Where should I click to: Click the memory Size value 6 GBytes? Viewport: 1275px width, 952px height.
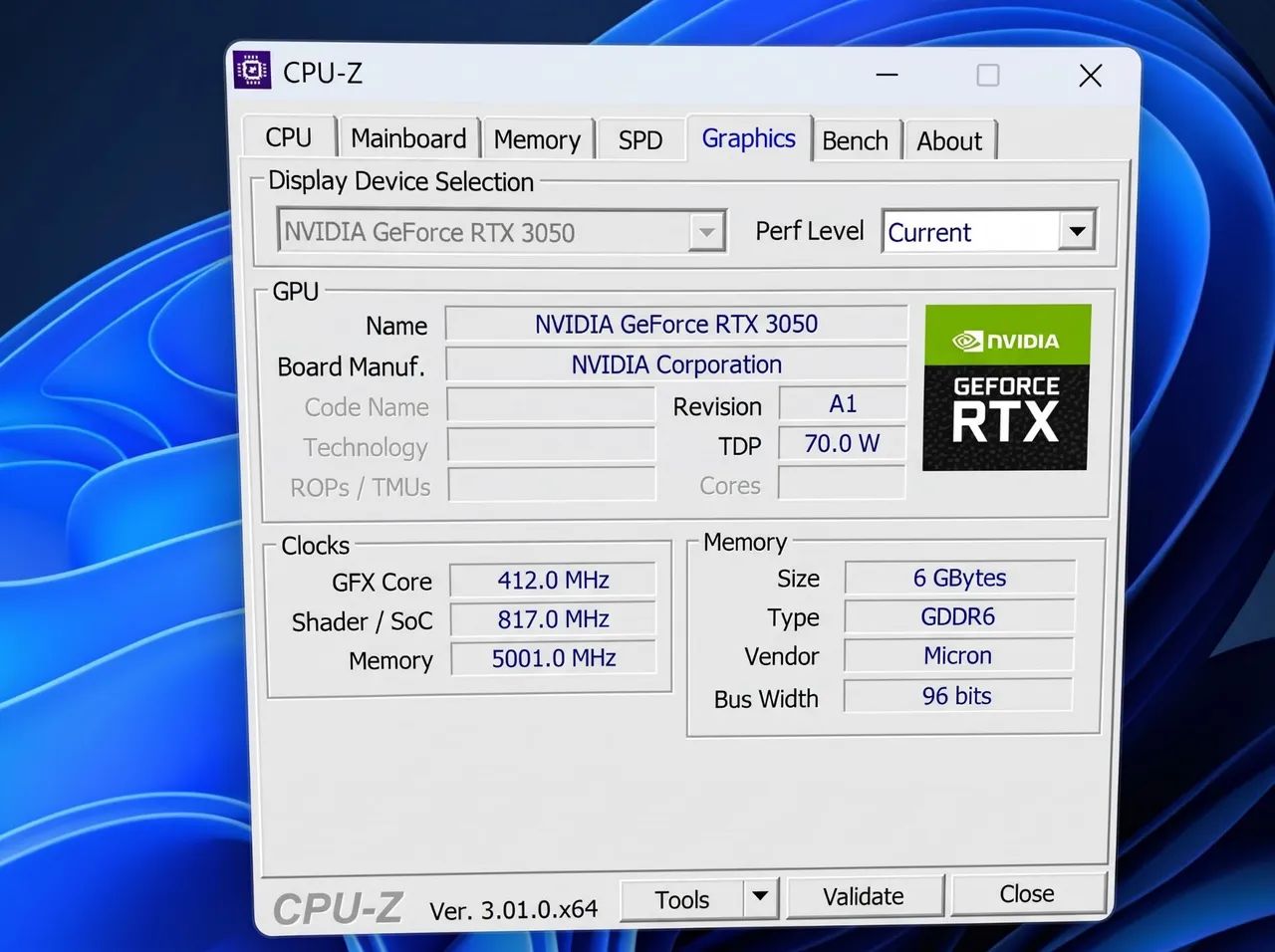[959, 578]
